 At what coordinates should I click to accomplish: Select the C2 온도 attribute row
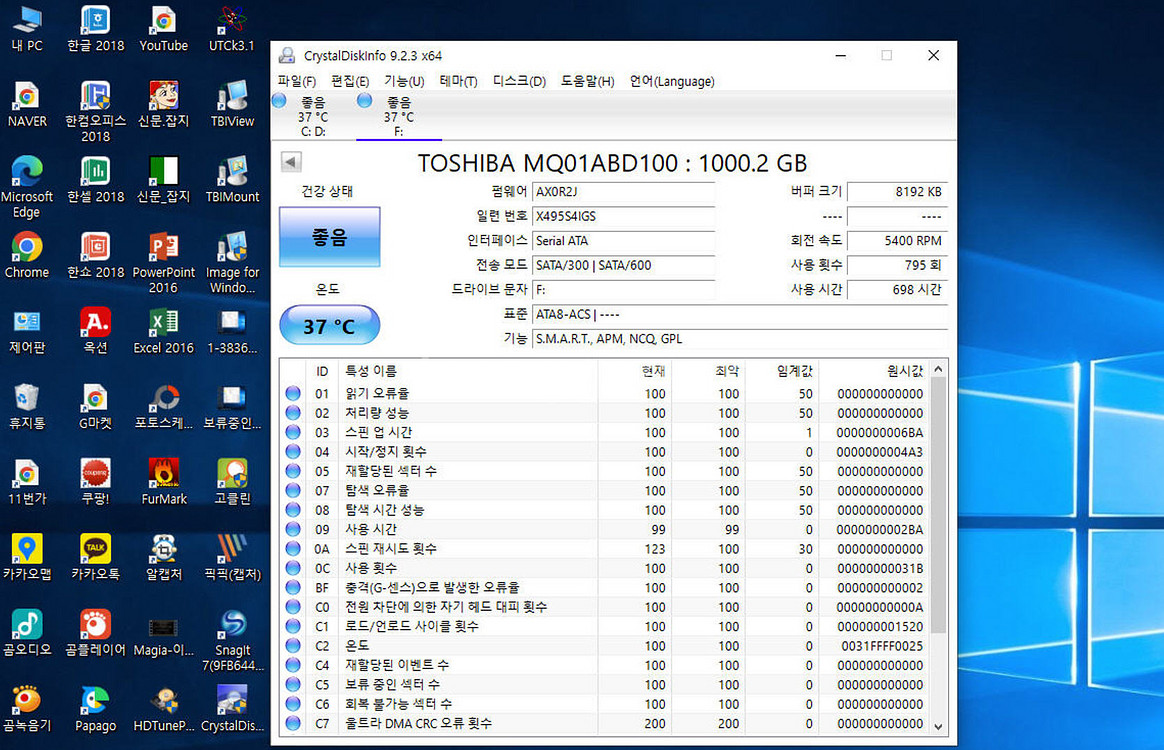604,646
